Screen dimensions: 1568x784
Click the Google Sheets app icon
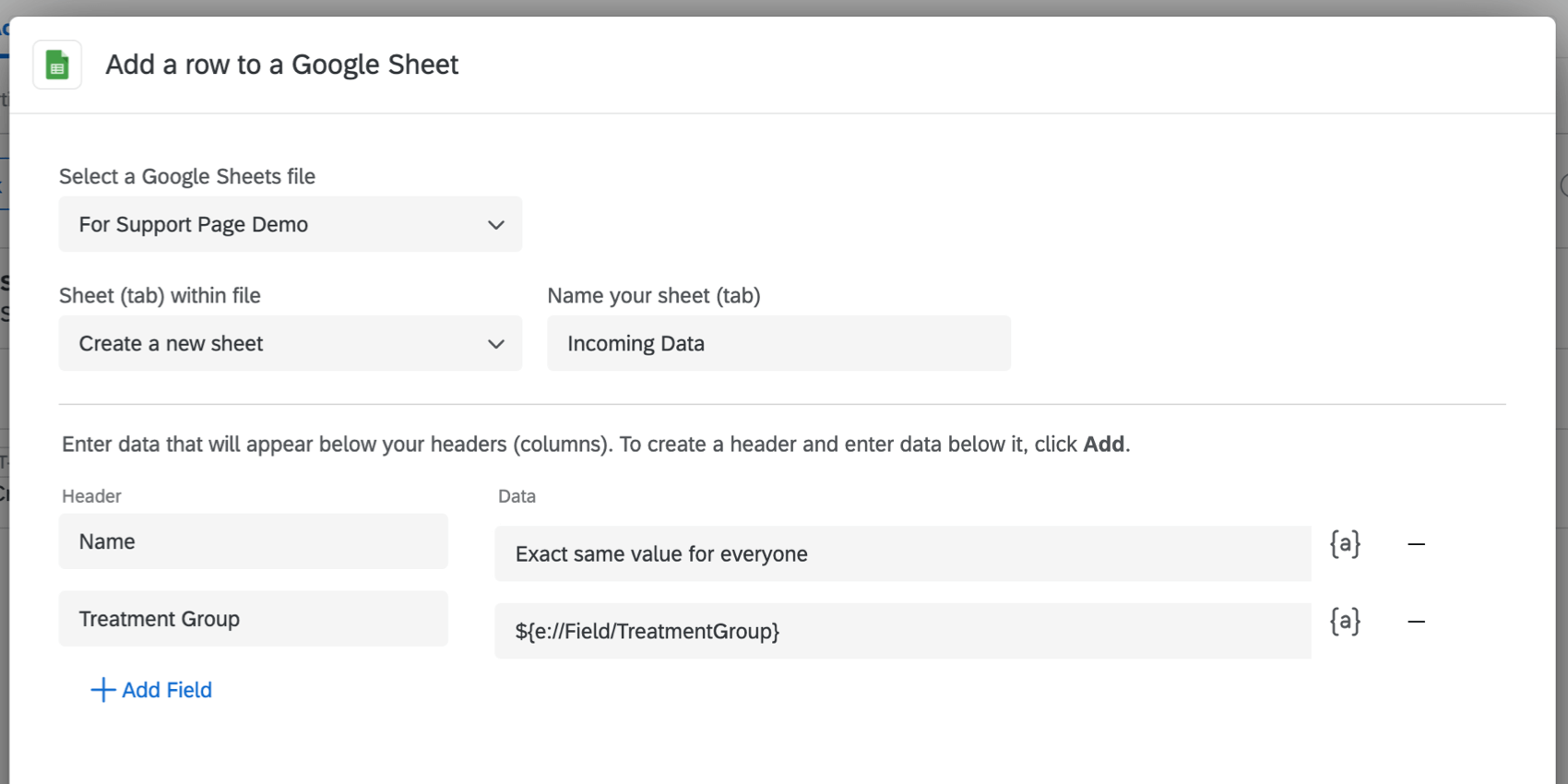tap(57, 65)
